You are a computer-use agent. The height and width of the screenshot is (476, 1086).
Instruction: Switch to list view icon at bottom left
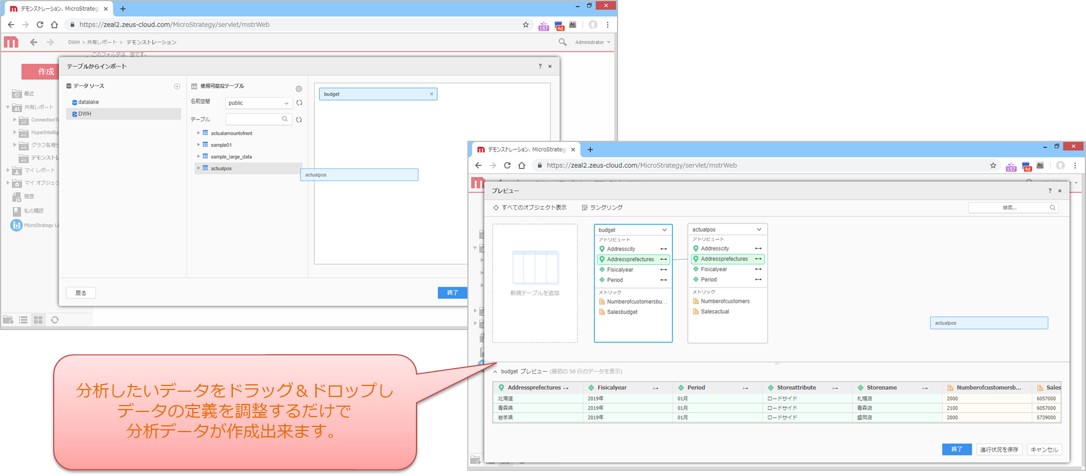click(x=24, y=320)
